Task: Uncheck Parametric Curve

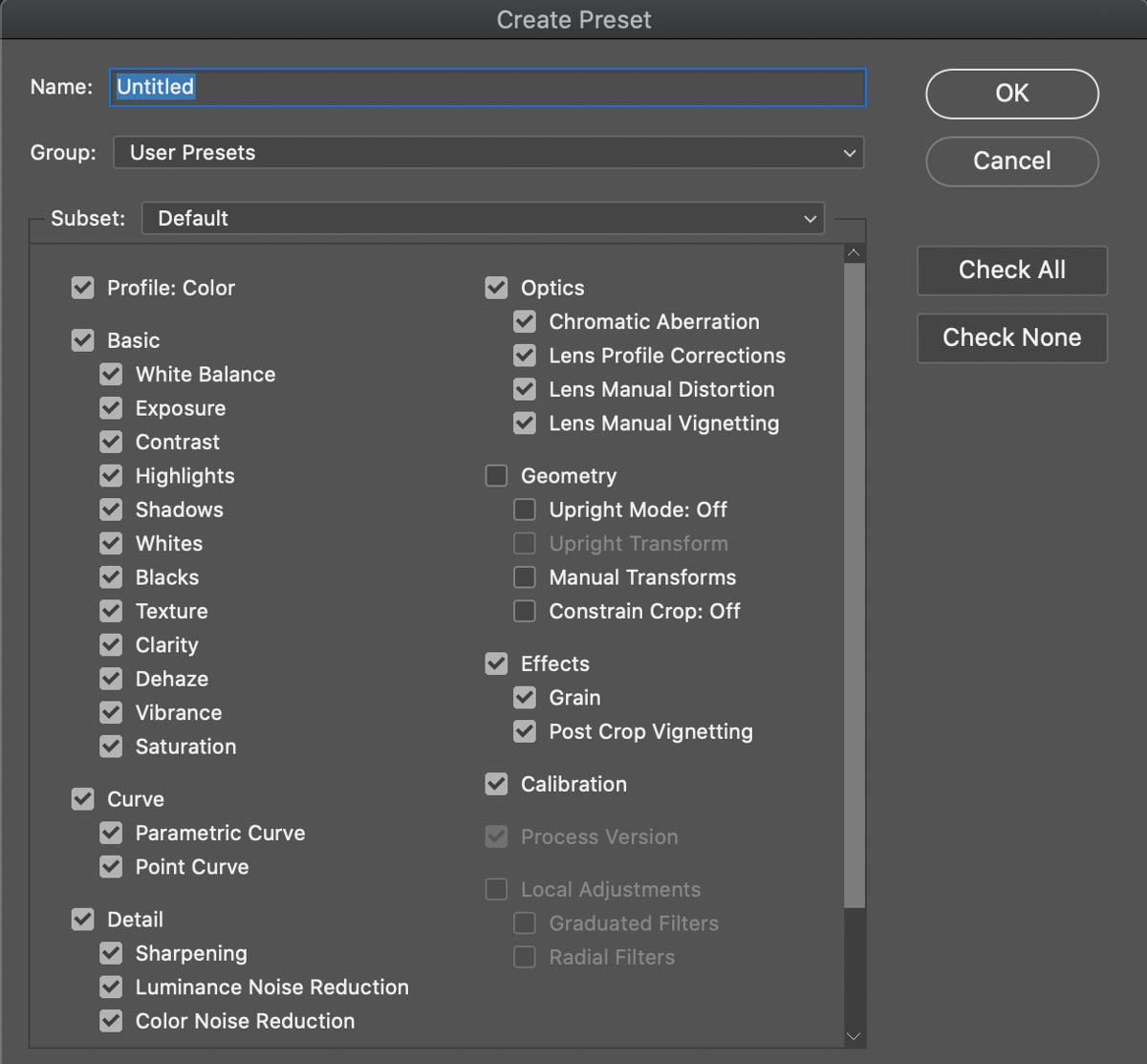Action: pyautogui.click(x=111, y=833)
